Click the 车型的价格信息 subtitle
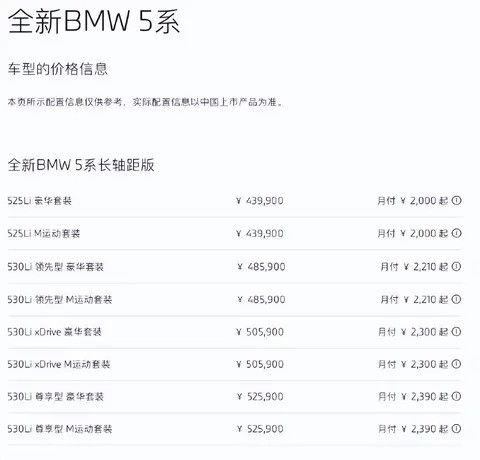This screenshot has width=480, height=460. 58,69
